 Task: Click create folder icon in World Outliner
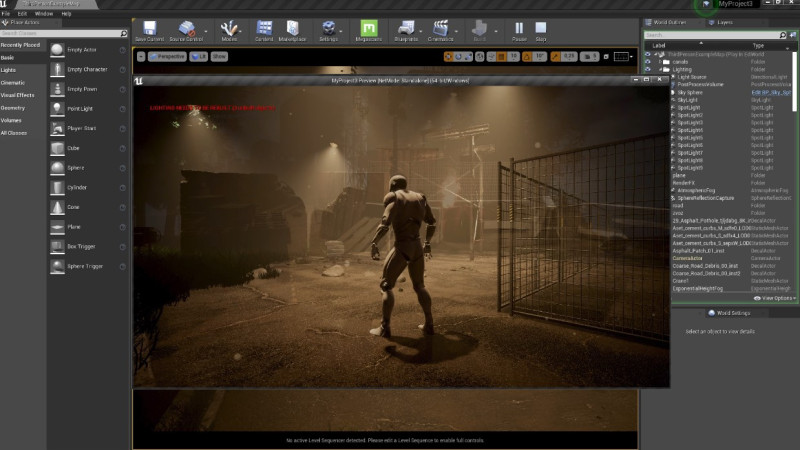pyautogui.click(x=792, y=35)
